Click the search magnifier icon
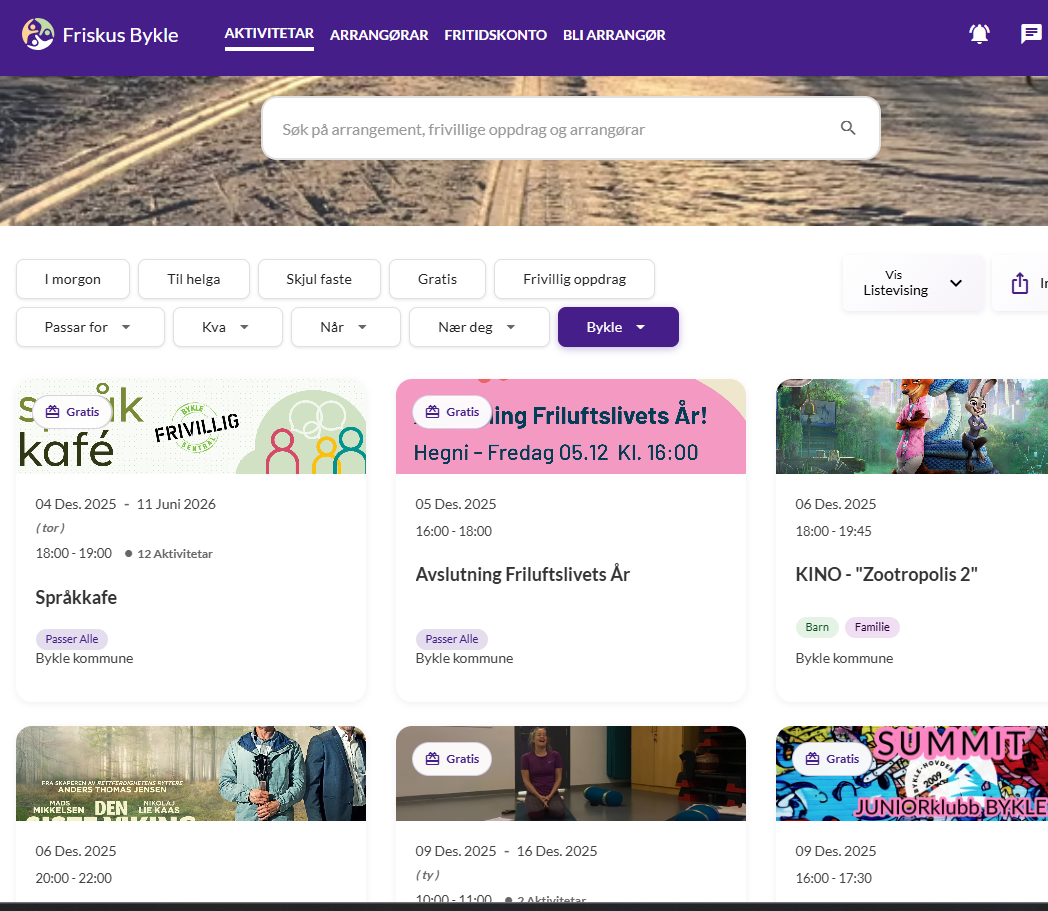This screenshot has width=1048, height=911. 848,128
